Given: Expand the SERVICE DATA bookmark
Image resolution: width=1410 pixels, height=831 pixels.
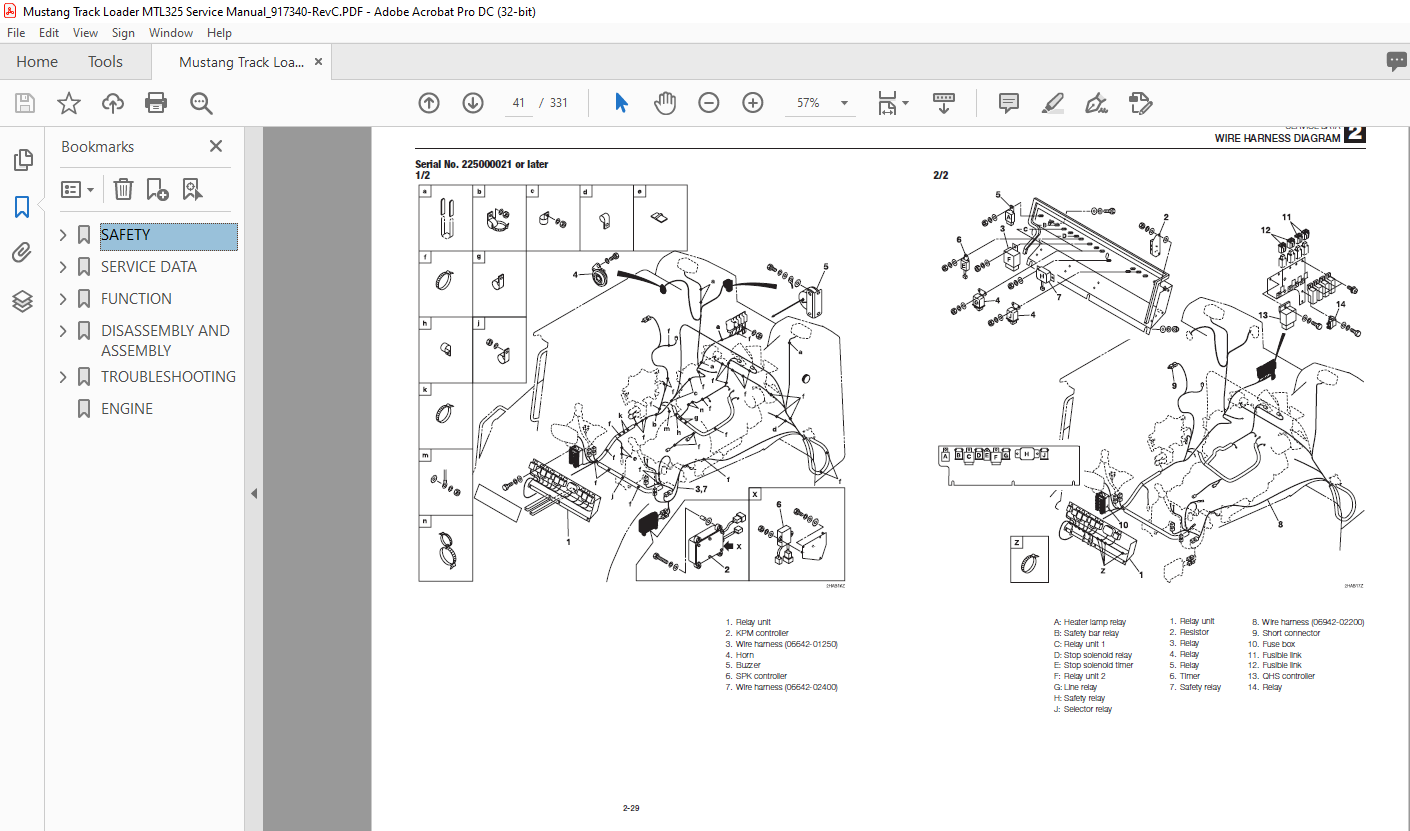Looking at the screenshot, I should [63, 267].
